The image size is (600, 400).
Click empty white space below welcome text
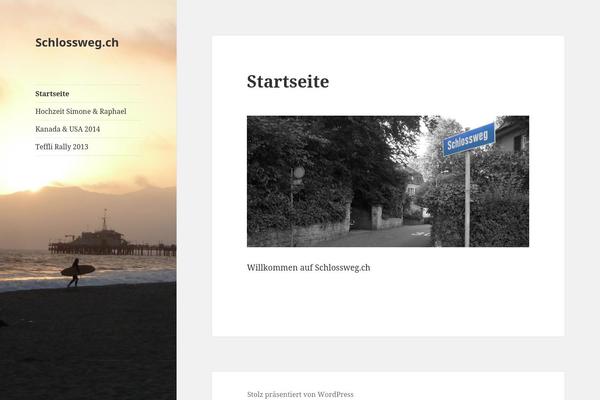[x=388, y=304]
